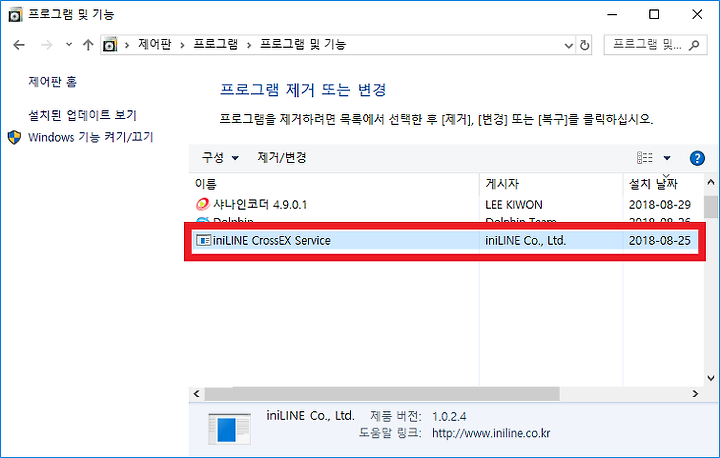Viewport: 720px width, 458px height.
Task: Select the 샤나인코더 4.9.0.1 row
Action: pyautogui.click(x=446, y=204)
